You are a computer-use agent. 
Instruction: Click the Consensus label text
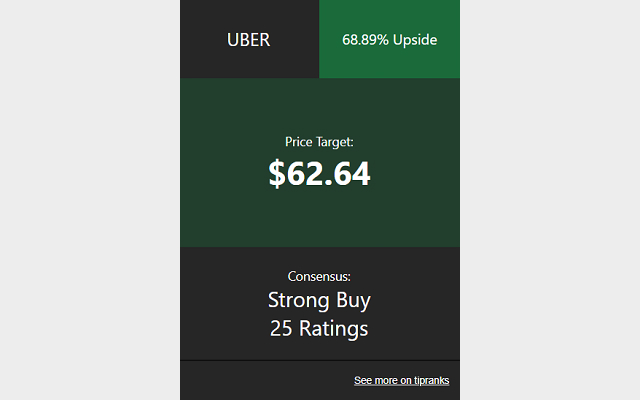[319, 276]
